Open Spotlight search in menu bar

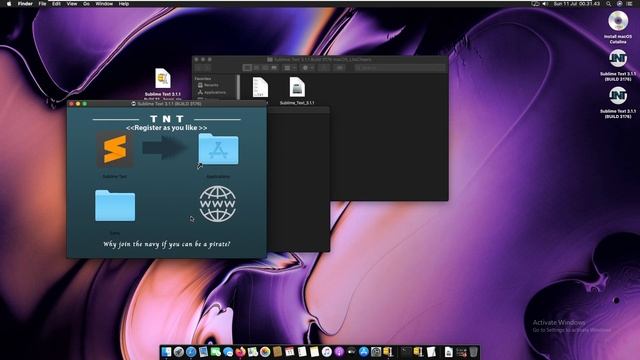pyautogui.click(x=609, y=4)
